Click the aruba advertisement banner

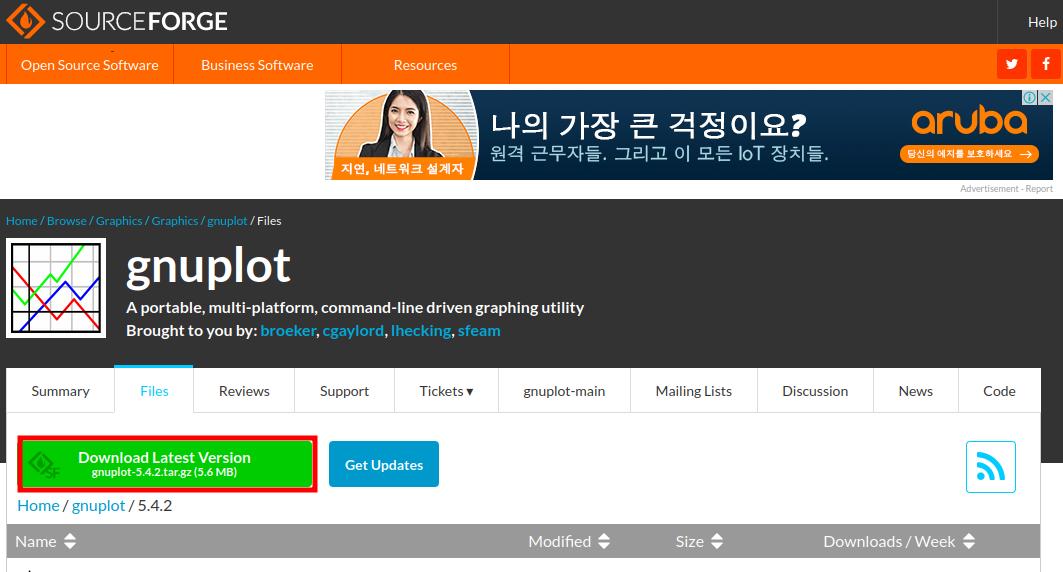point(689,135)
